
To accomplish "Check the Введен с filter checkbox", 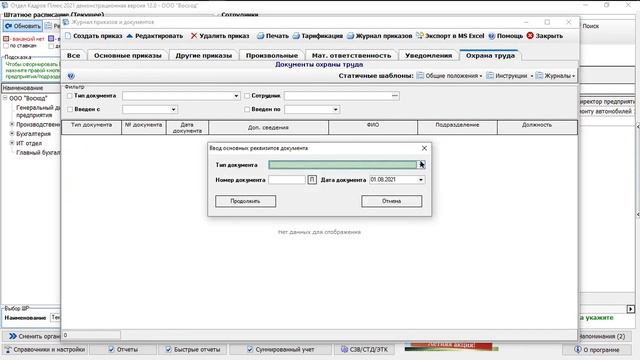I will tap(70, 109).
